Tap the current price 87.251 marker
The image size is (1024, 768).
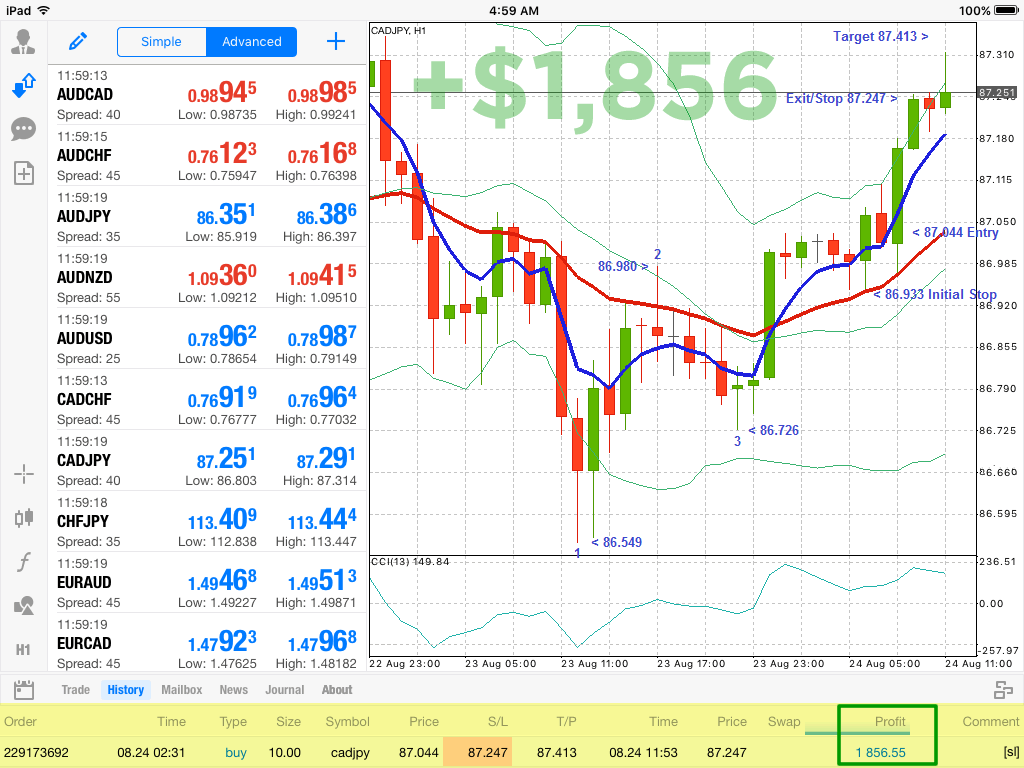[997, 93]
